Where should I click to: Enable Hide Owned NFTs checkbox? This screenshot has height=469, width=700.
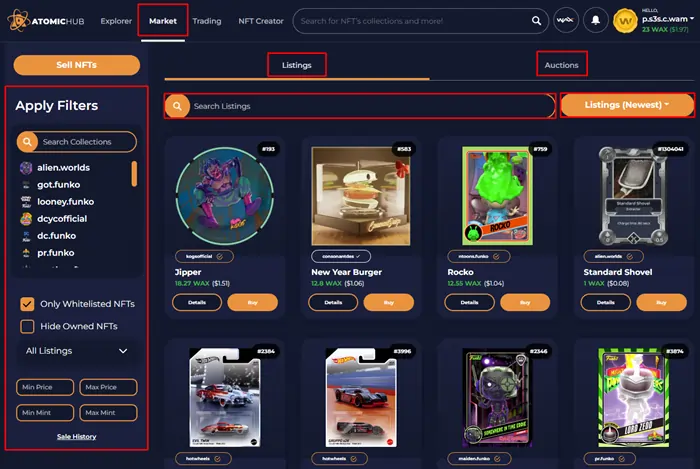(x=27, y=326)
